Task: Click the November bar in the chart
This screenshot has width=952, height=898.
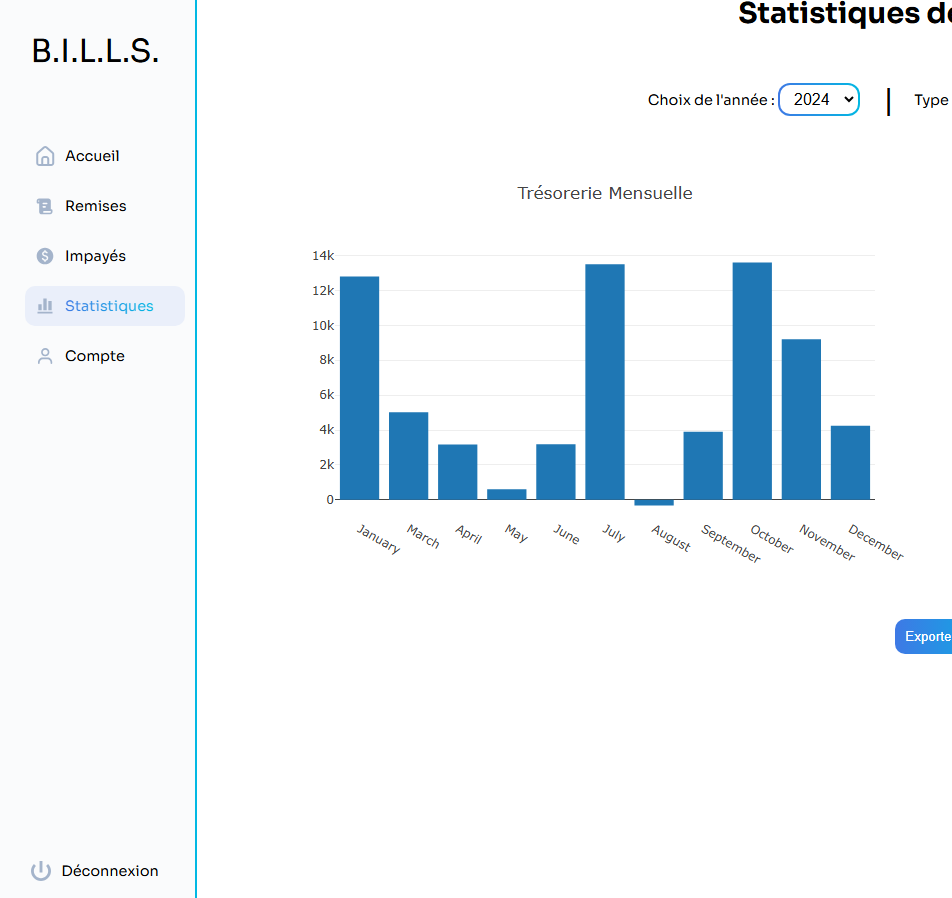Action: tap(801, 420)
